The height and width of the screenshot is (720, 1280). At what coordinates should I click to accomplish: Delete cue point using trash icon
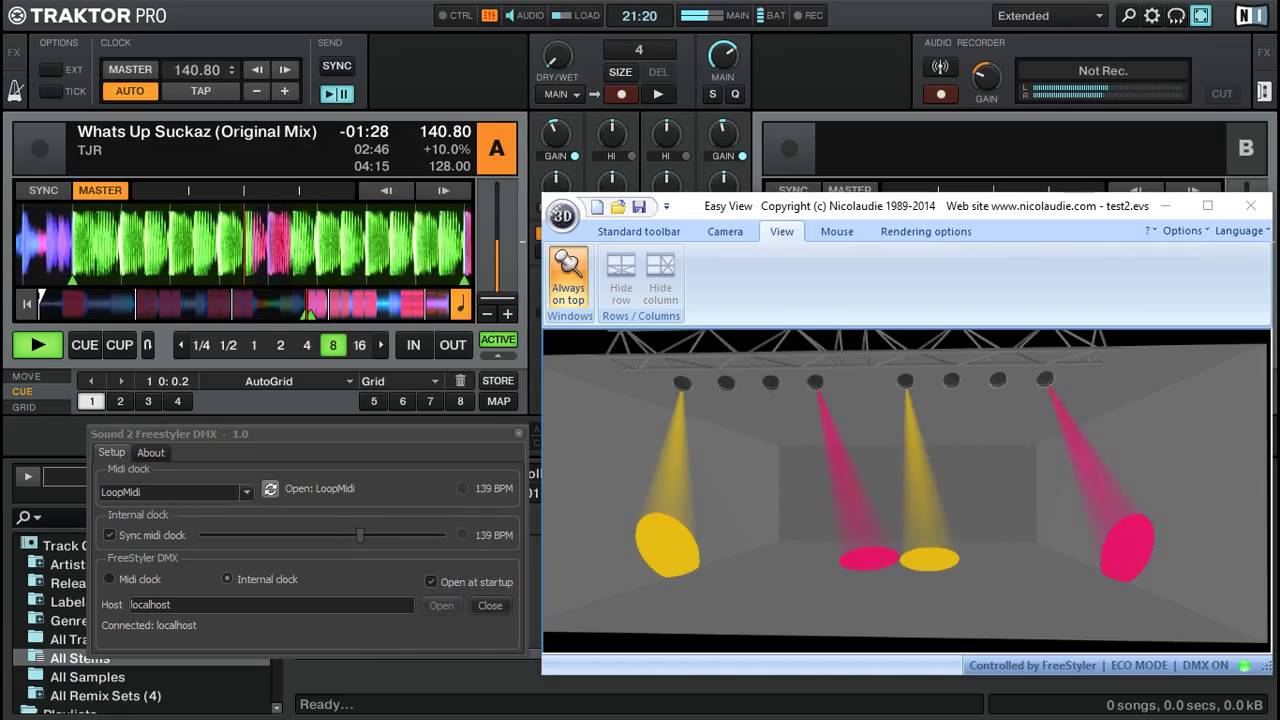460,381
